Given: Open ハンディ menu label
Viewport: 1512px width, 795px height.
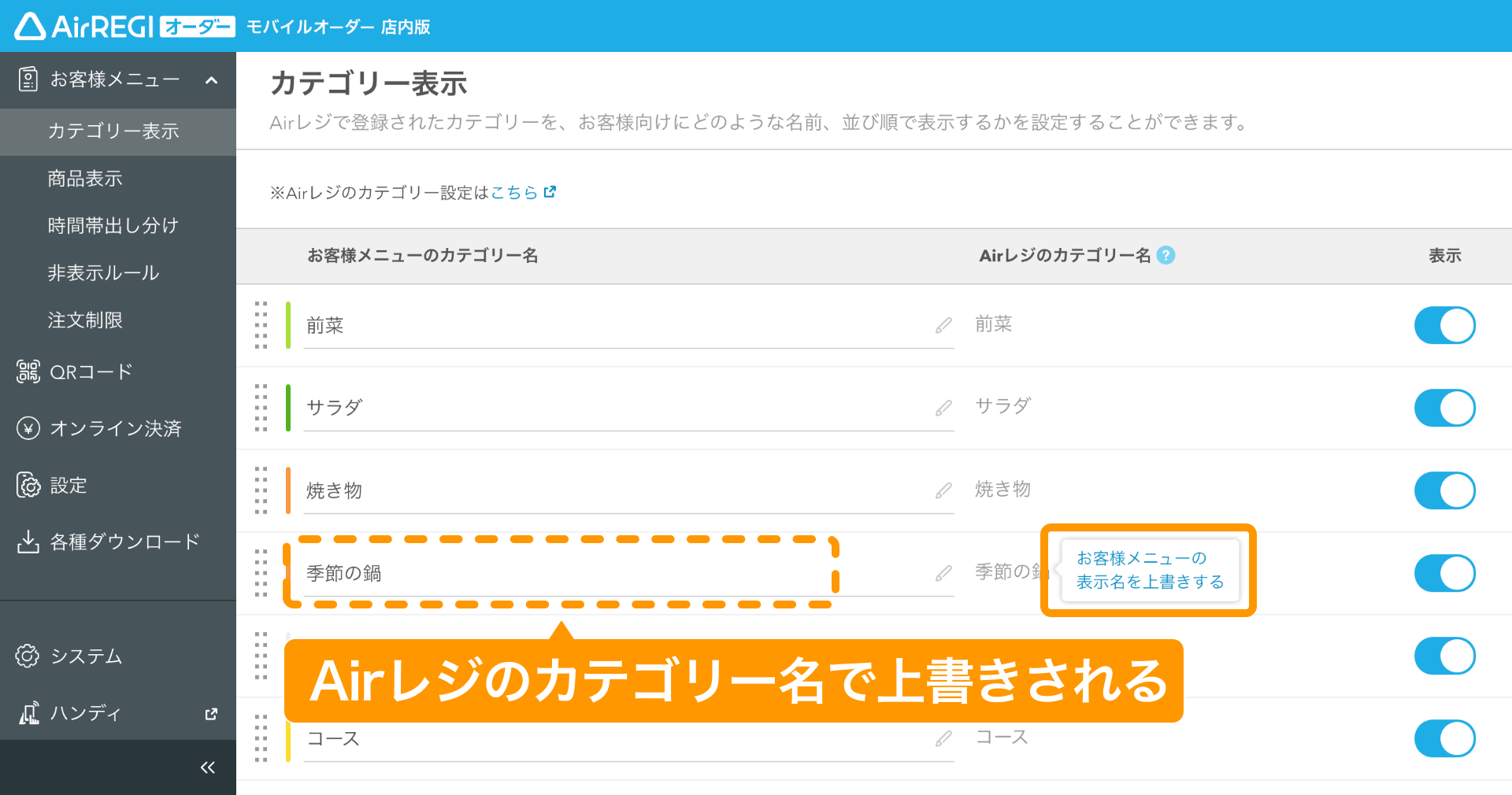Looking at the screenshot, I should pos(86,712).
